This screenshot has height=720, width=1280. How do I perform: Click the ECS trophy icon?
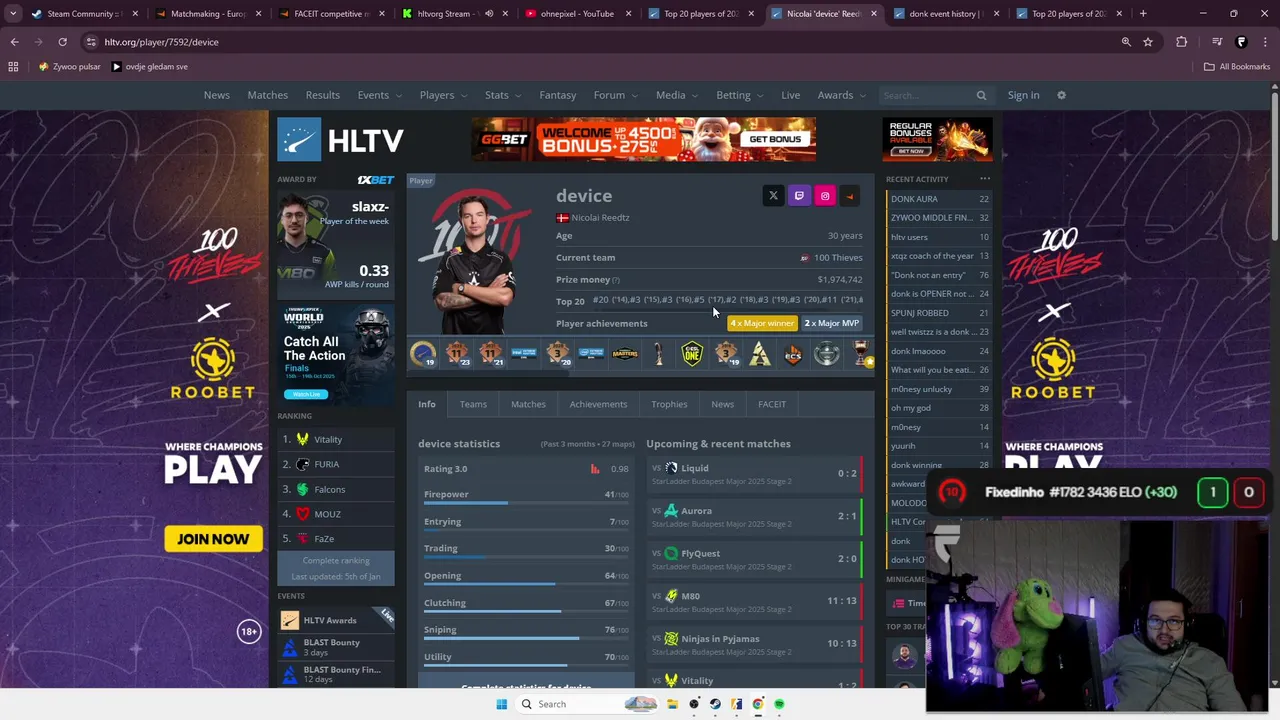coord(793,354)
